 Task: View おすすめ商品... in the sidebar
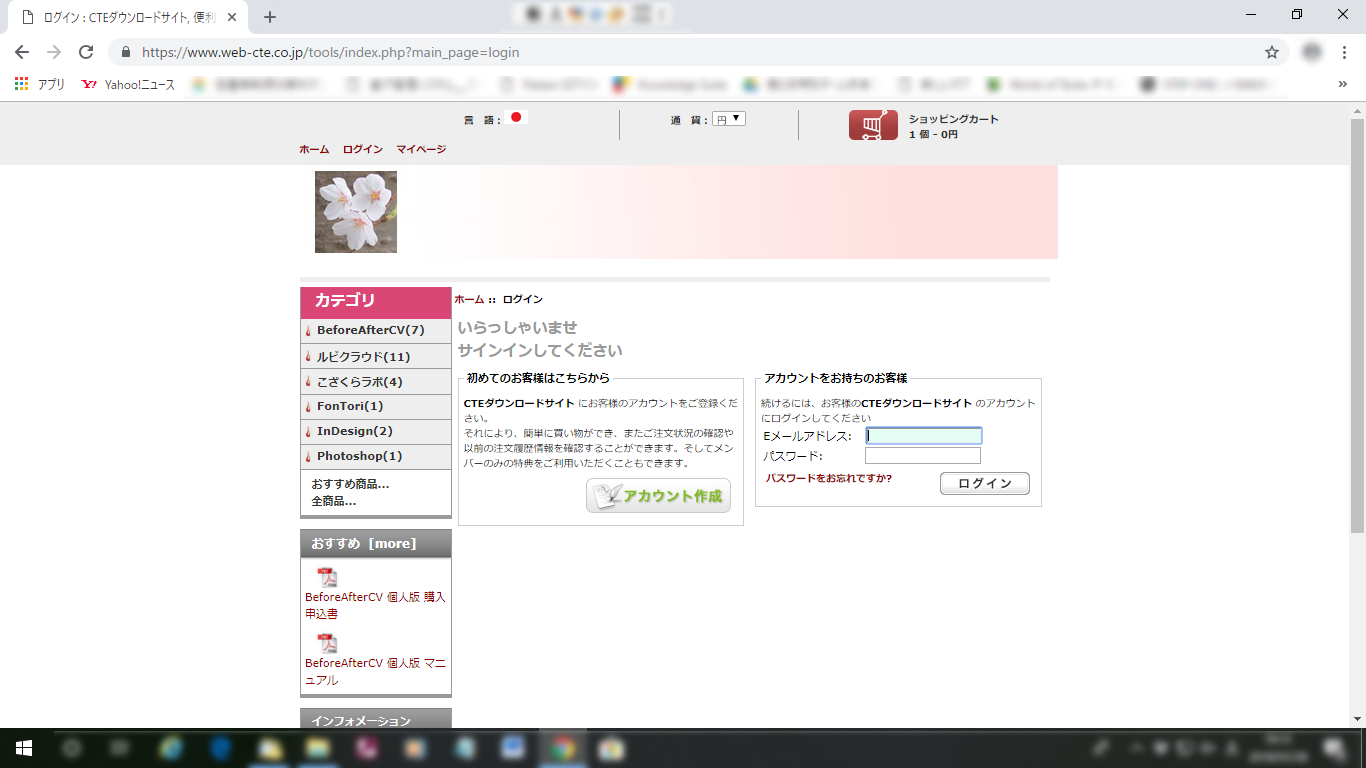(x=350, y=484)
